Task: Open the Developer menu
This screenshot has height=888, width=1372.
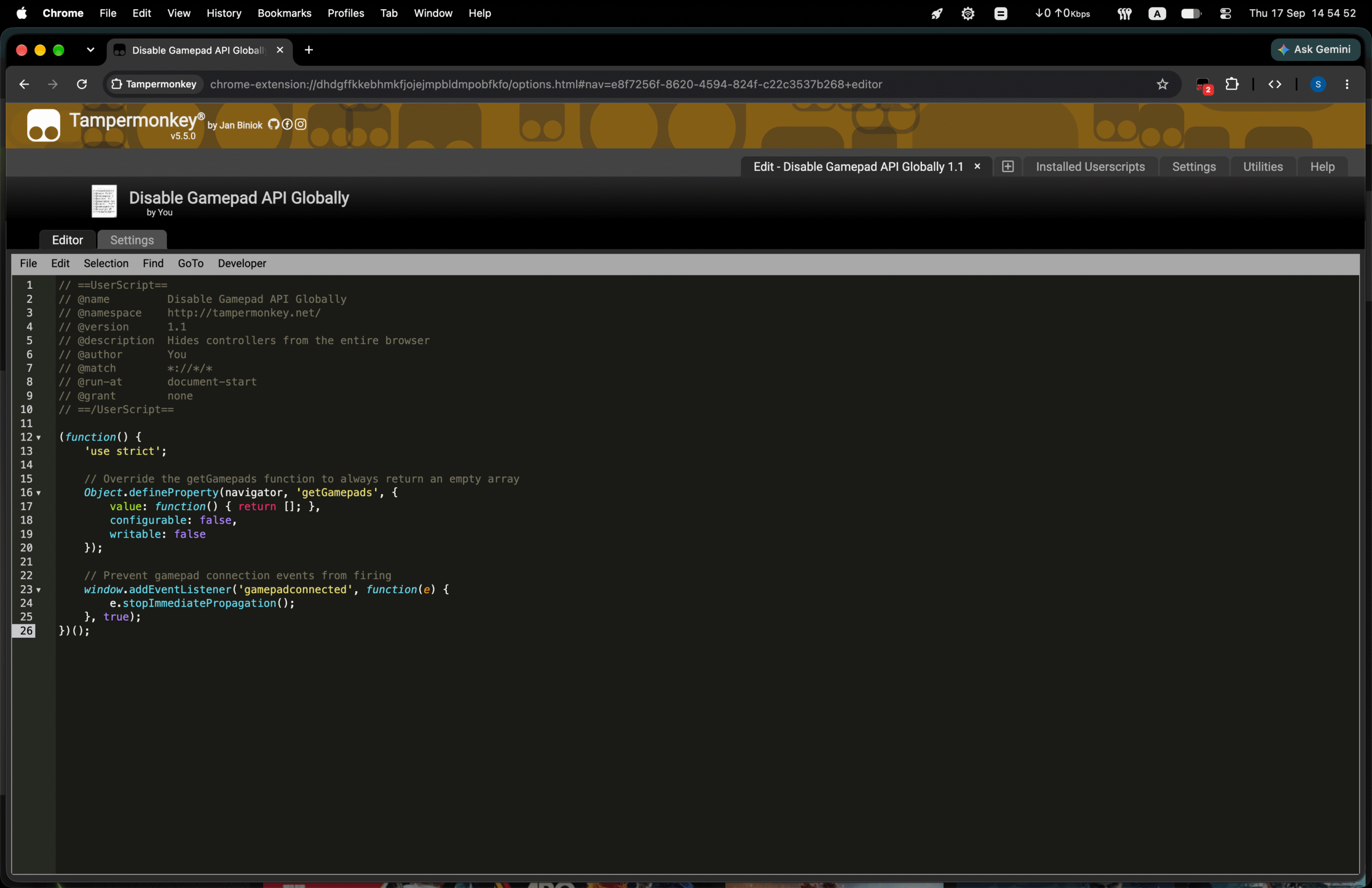Action: point(242,264)
